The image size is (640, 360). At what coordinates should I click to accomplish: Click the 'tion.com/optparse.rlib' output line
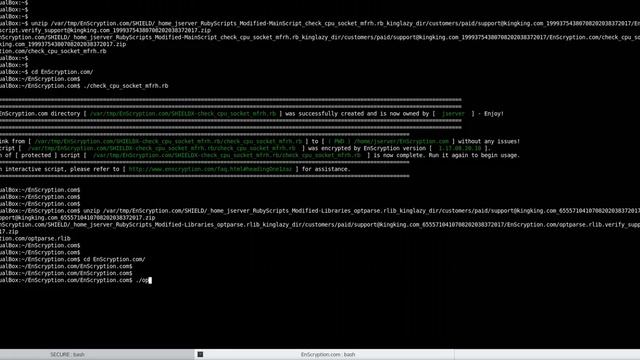[35, 238]
